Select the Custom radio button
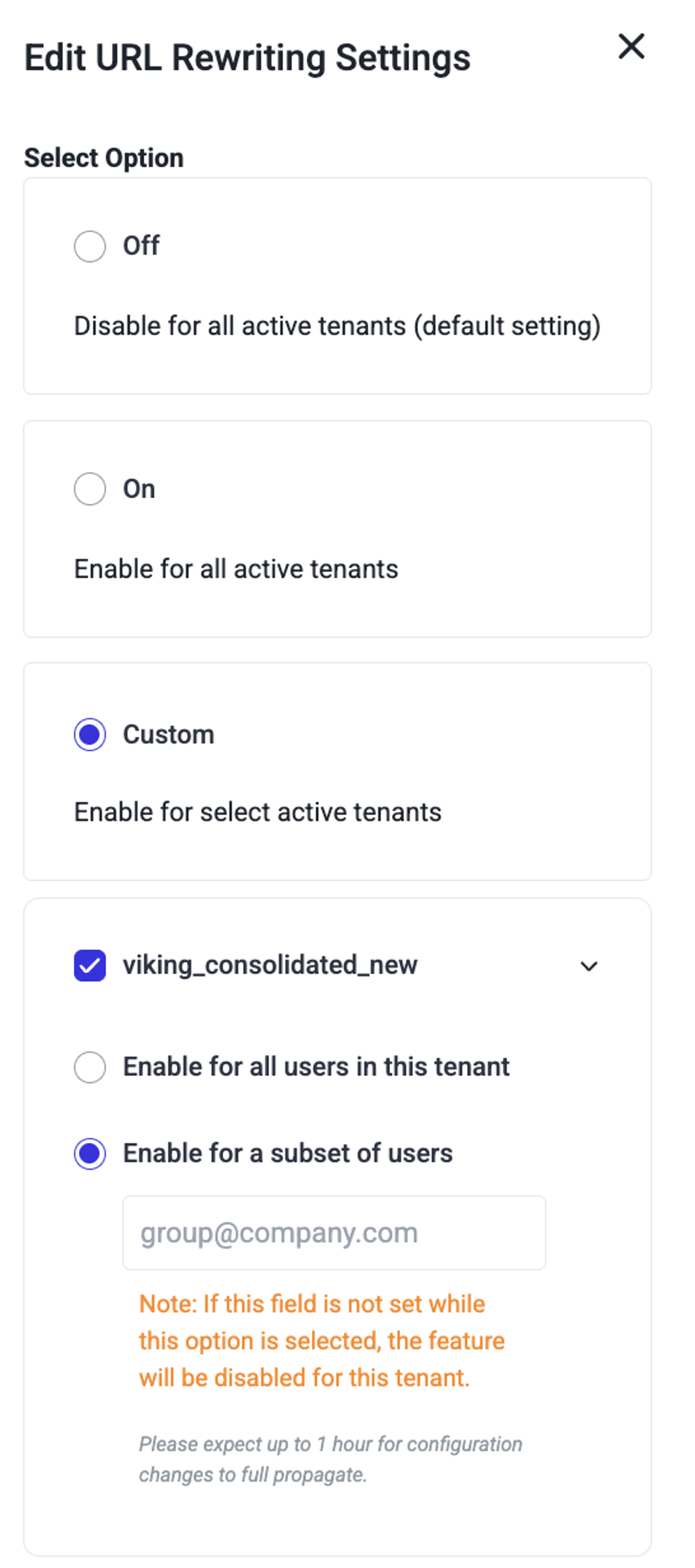Viewport: 695px width, 1568px height. click(x=90, y=735)
